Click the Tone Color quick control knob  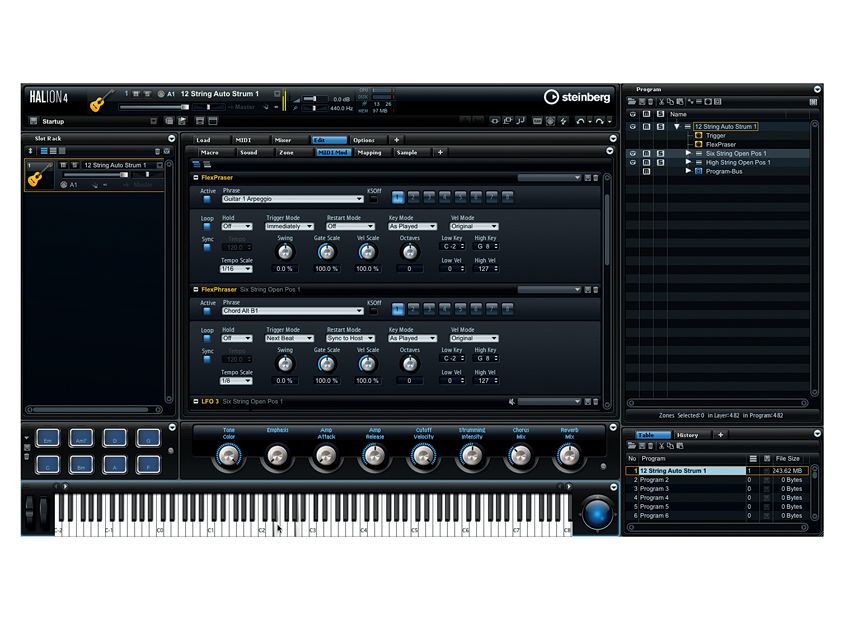pos(229,456)
